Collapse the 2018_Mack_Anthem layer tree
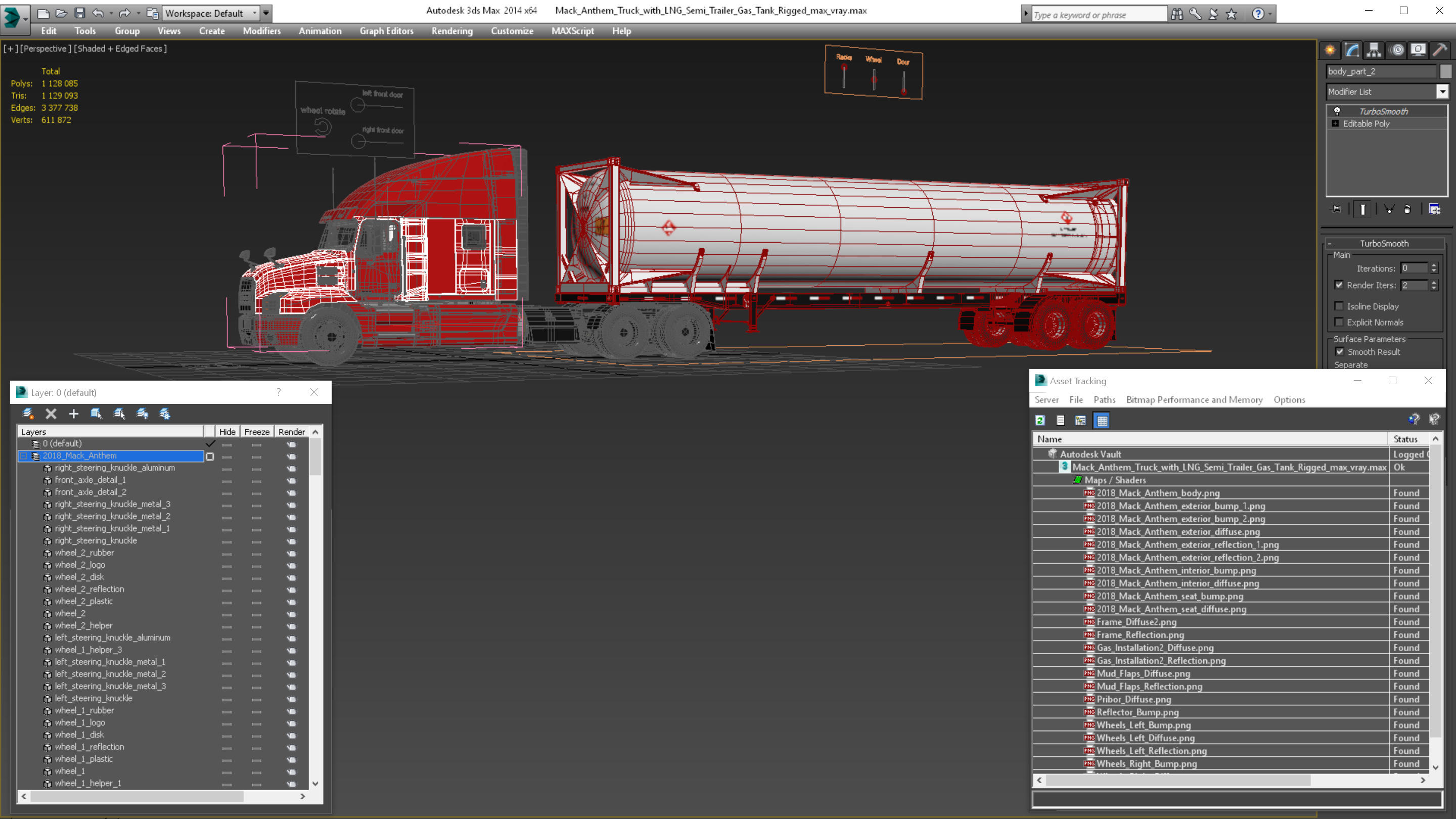The height and width of the screenshot is (819, 1456). [x=24, y=456]
